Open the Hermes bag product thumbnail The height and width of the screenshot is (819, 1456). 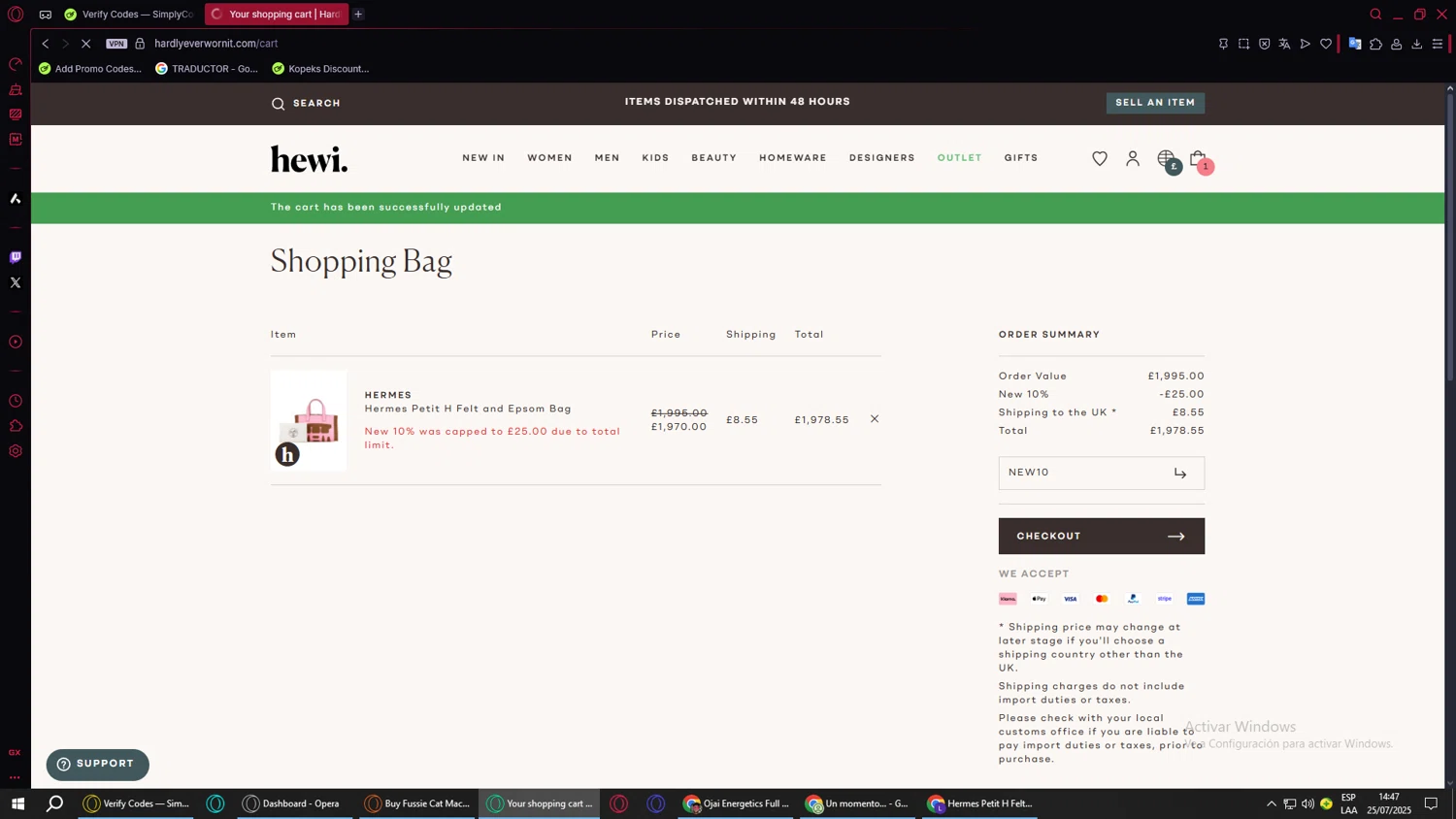(309, 420)
